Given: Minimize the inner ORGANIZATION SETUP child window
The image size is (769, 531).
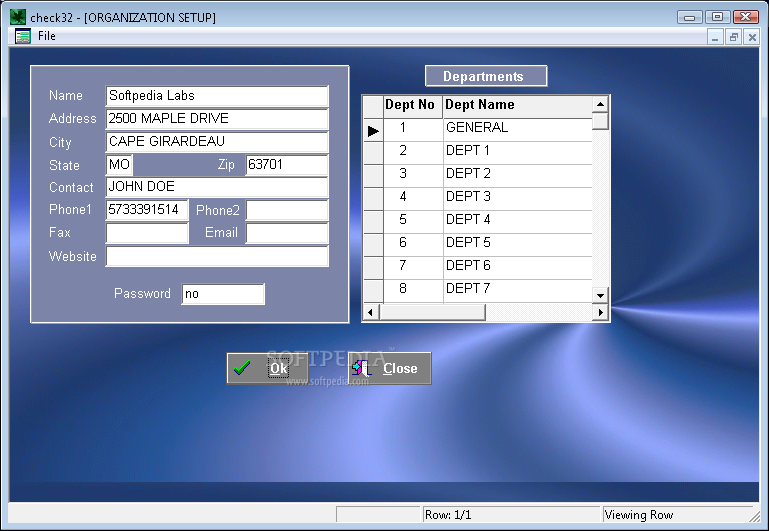Looking at the screenshot, I should pos(715,37).
